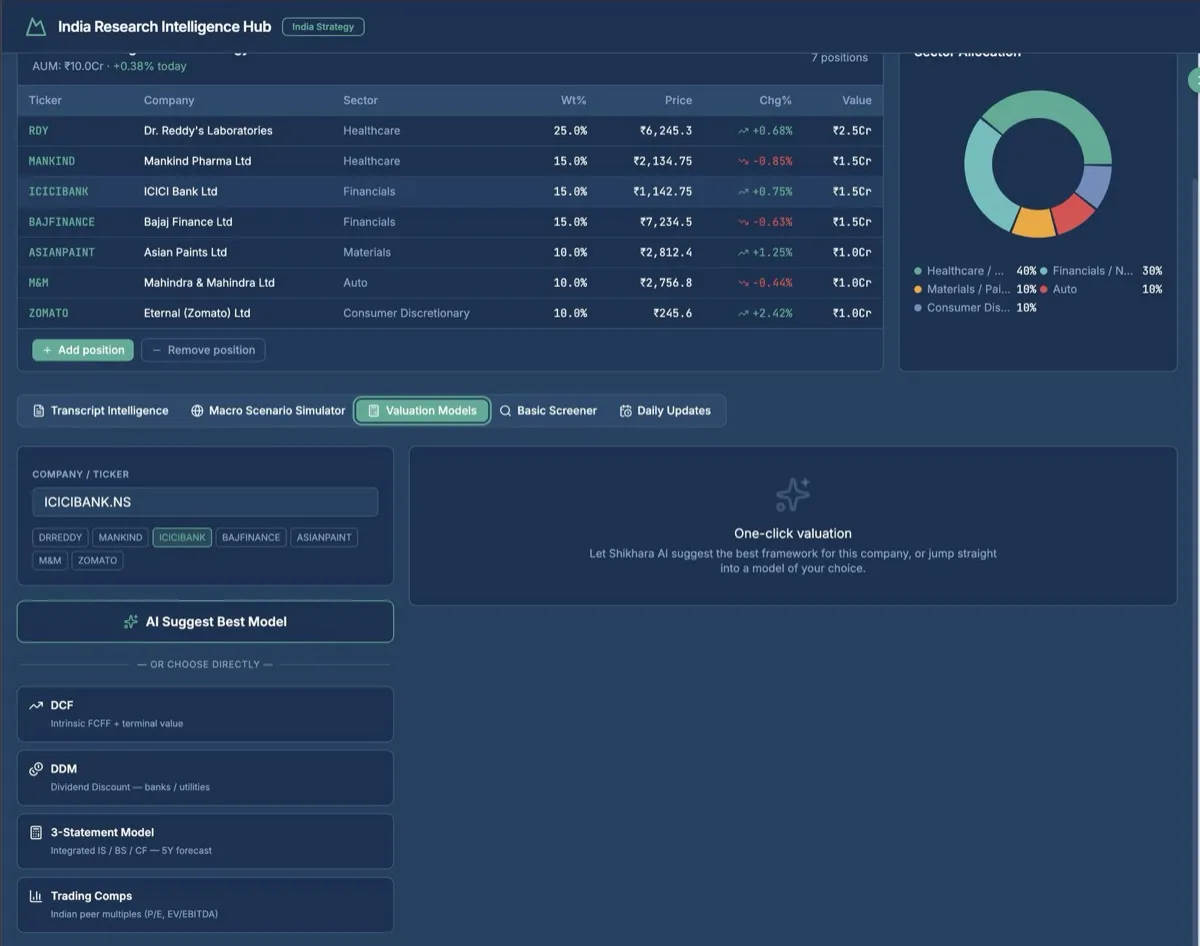
Task: Click the up-trend arrow beside +2.42%
Action: coord(743,313)
